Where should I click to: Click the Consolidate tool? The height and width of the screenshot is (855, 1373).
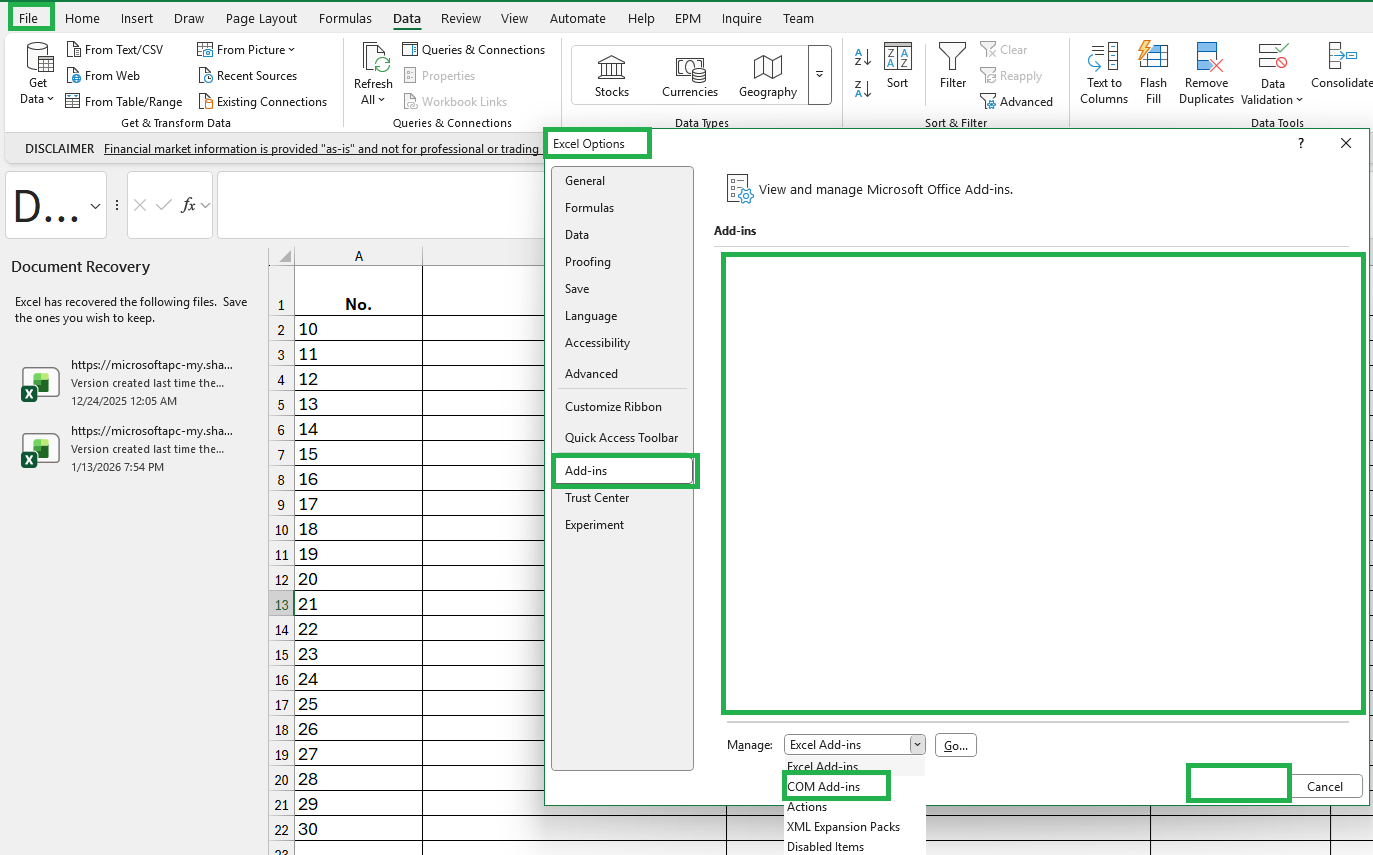coord(1341,66)
